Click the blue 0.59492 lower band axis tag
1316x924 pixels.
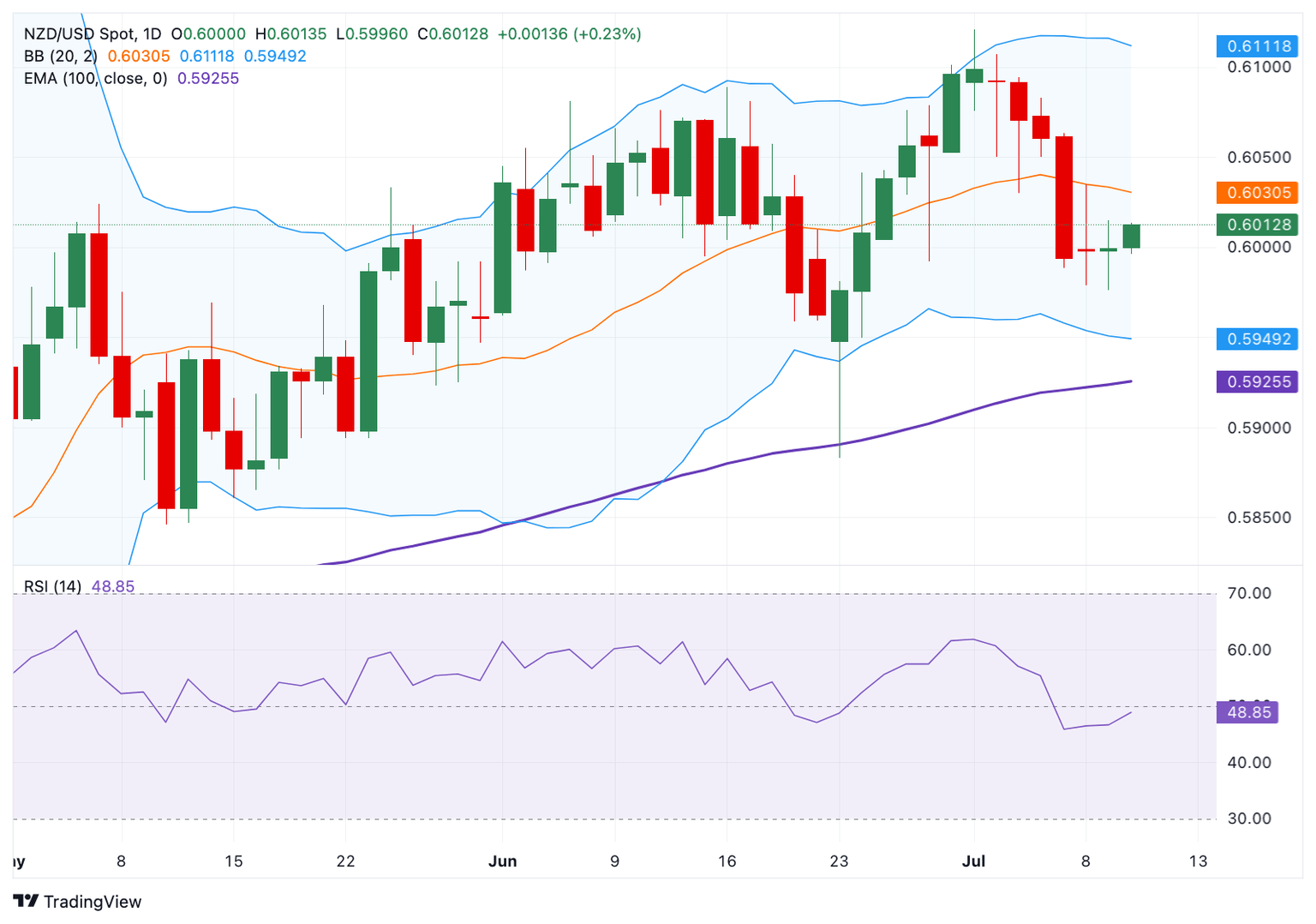[x=1258, y=339]
